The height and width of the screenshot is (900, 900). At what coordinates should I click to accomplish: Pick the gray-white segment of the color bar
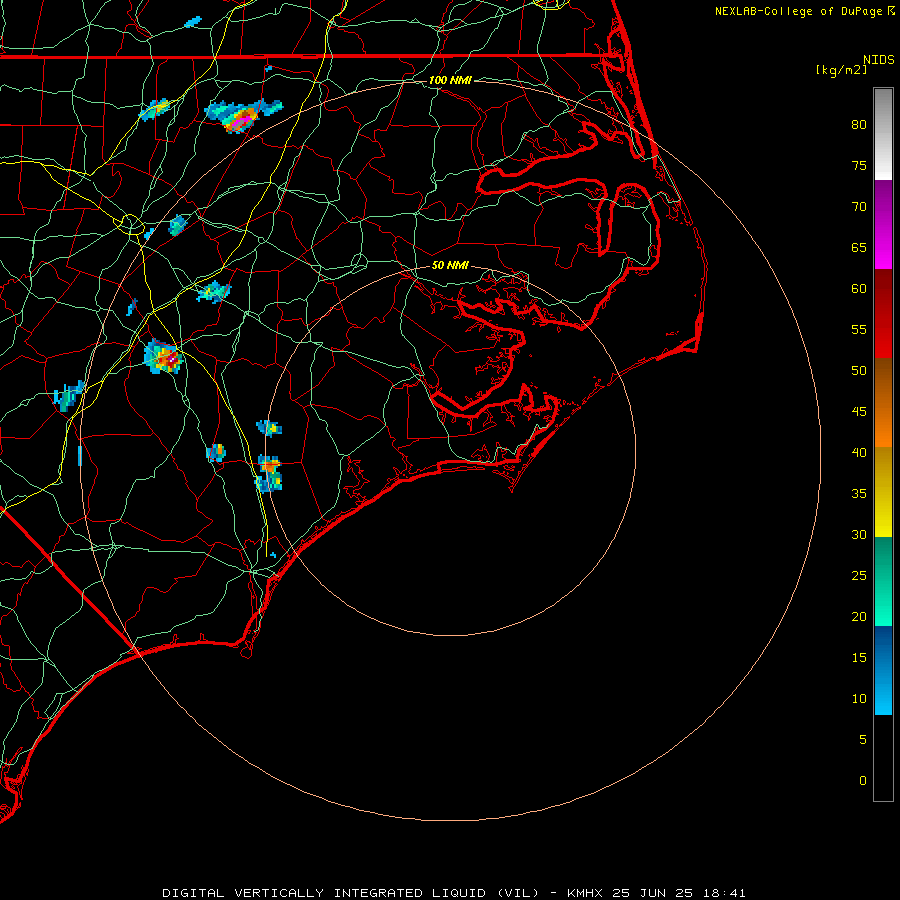click(x=883, y=134)
